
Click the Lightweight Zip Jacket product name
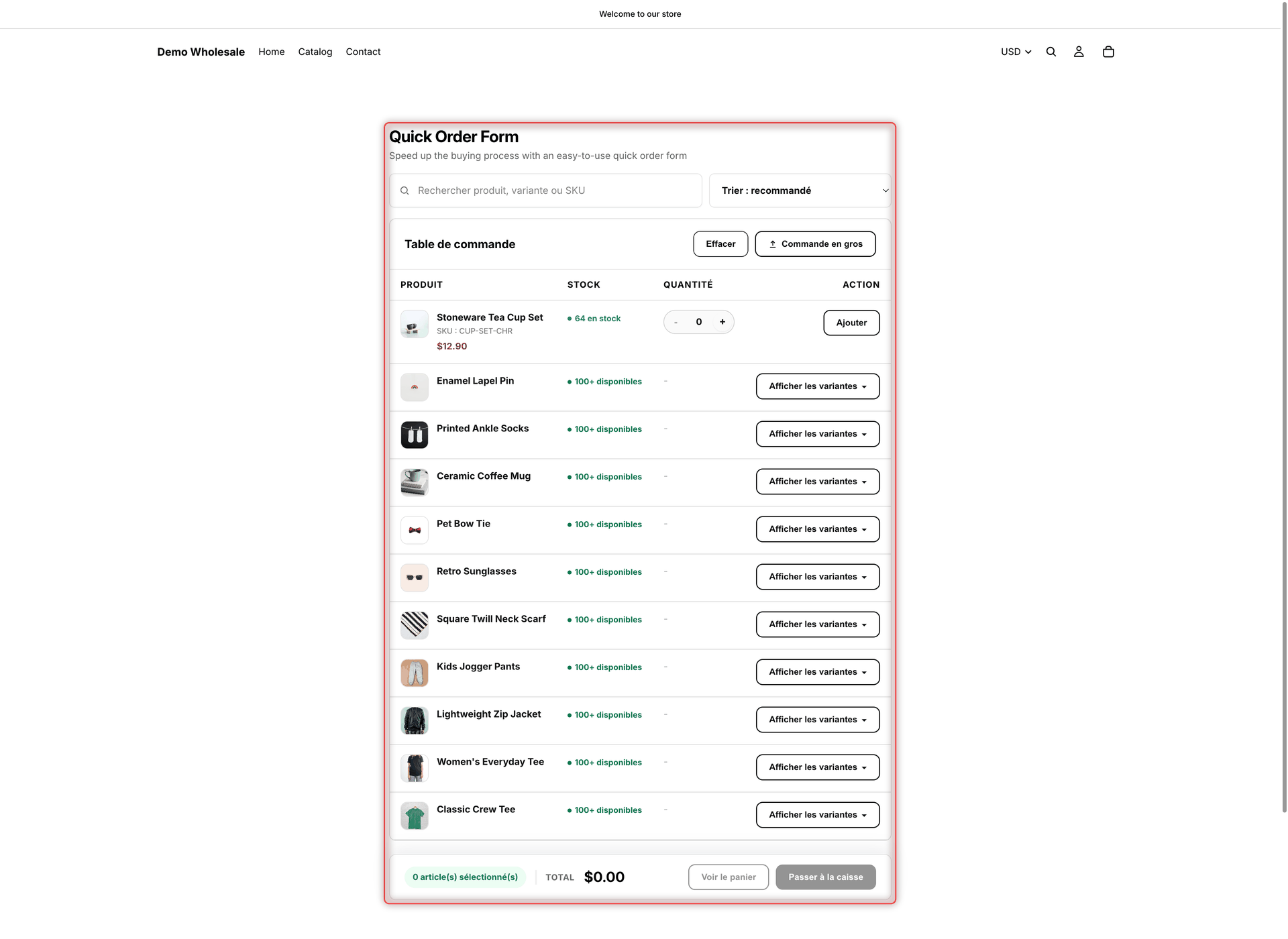(x=489, y=714)
